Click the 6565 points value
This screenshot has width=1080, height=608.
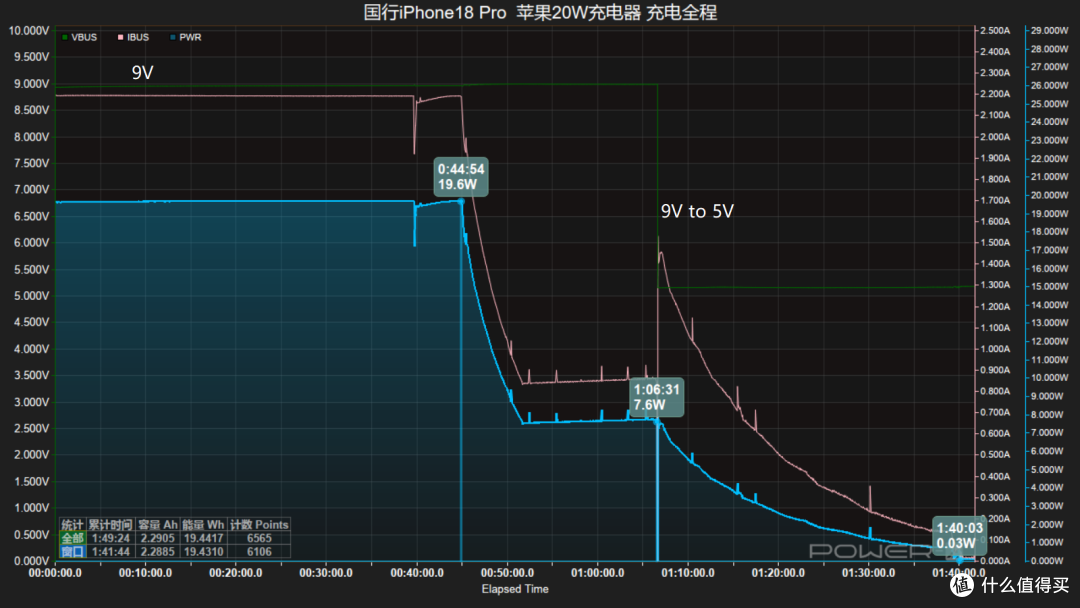(259, 538)
